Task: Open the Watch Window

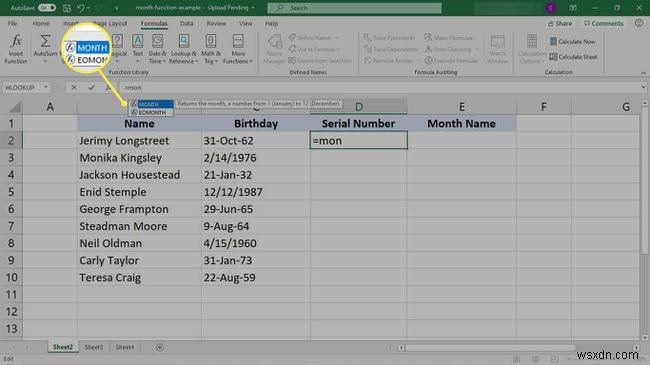Action: tap(497, 49)
